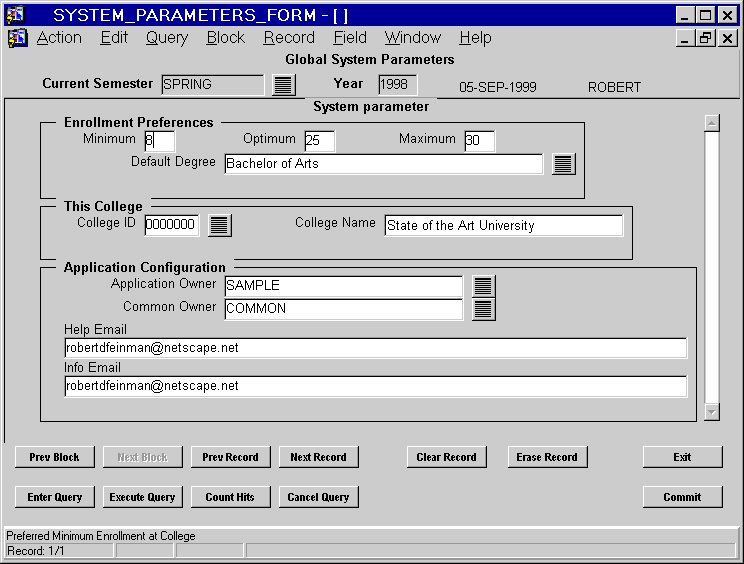Open the Query menu

(x=167, y=37)
